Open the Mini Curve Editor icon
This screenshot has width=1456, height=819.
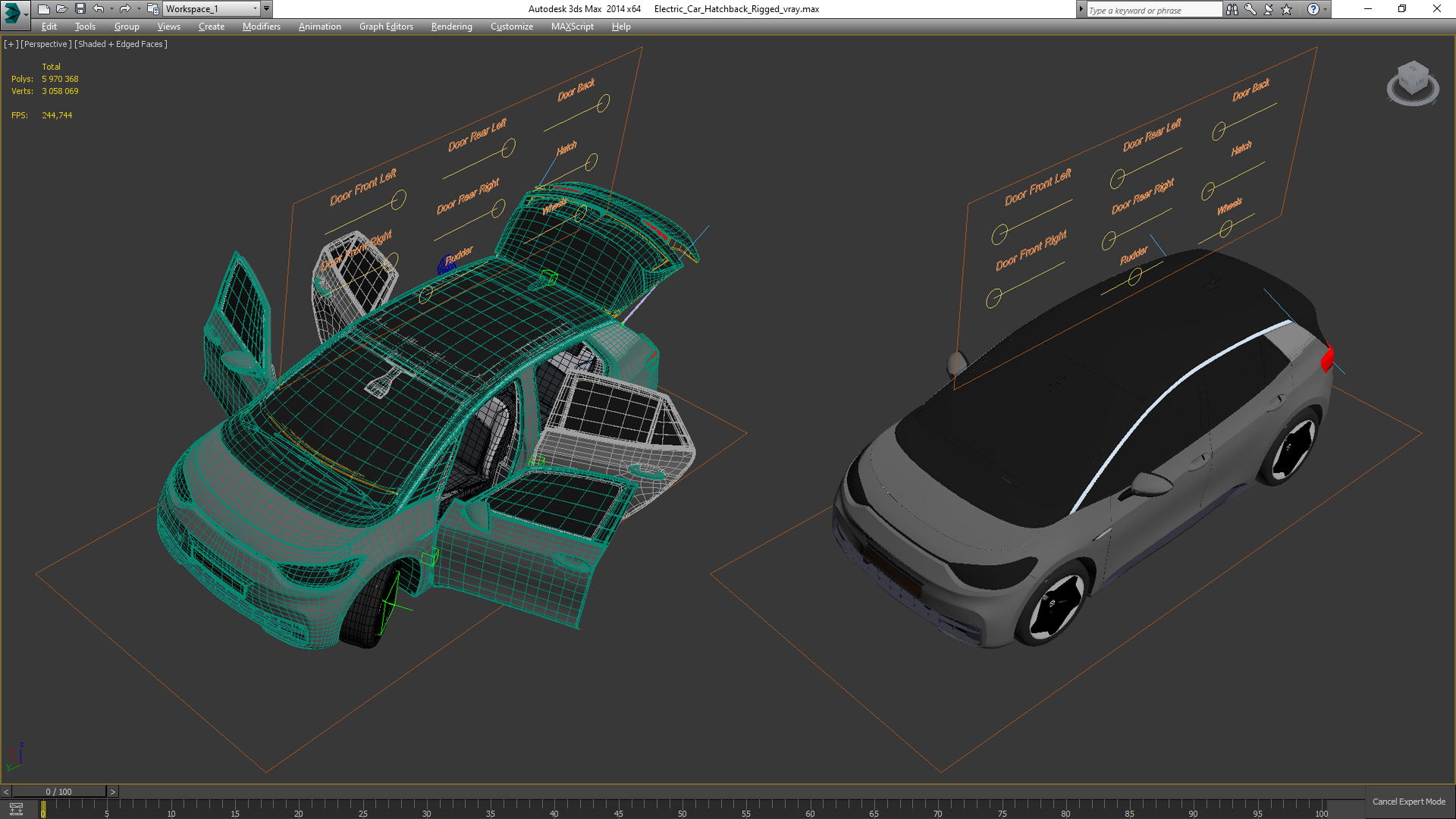pyautogui.click(x=16, y=809)
